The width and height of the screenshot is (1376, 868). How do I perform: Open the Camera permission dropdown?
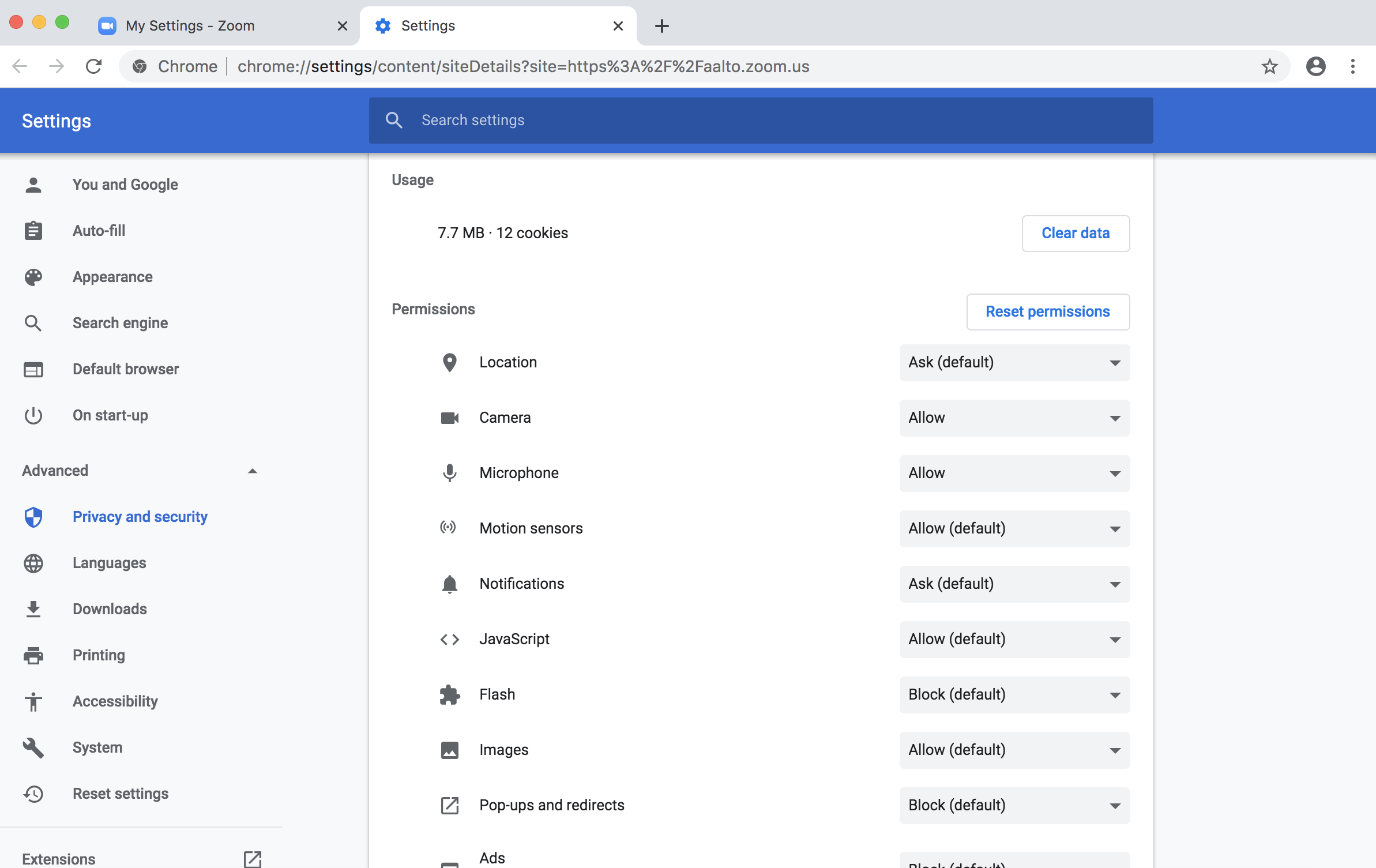1014,418
